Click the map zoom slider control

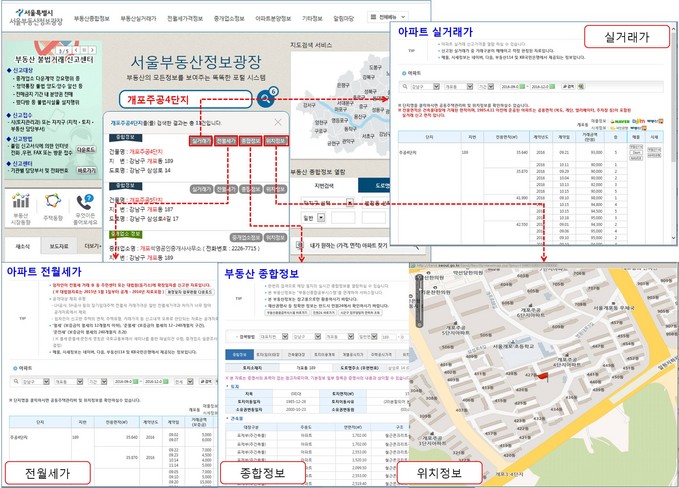[419, 301]
